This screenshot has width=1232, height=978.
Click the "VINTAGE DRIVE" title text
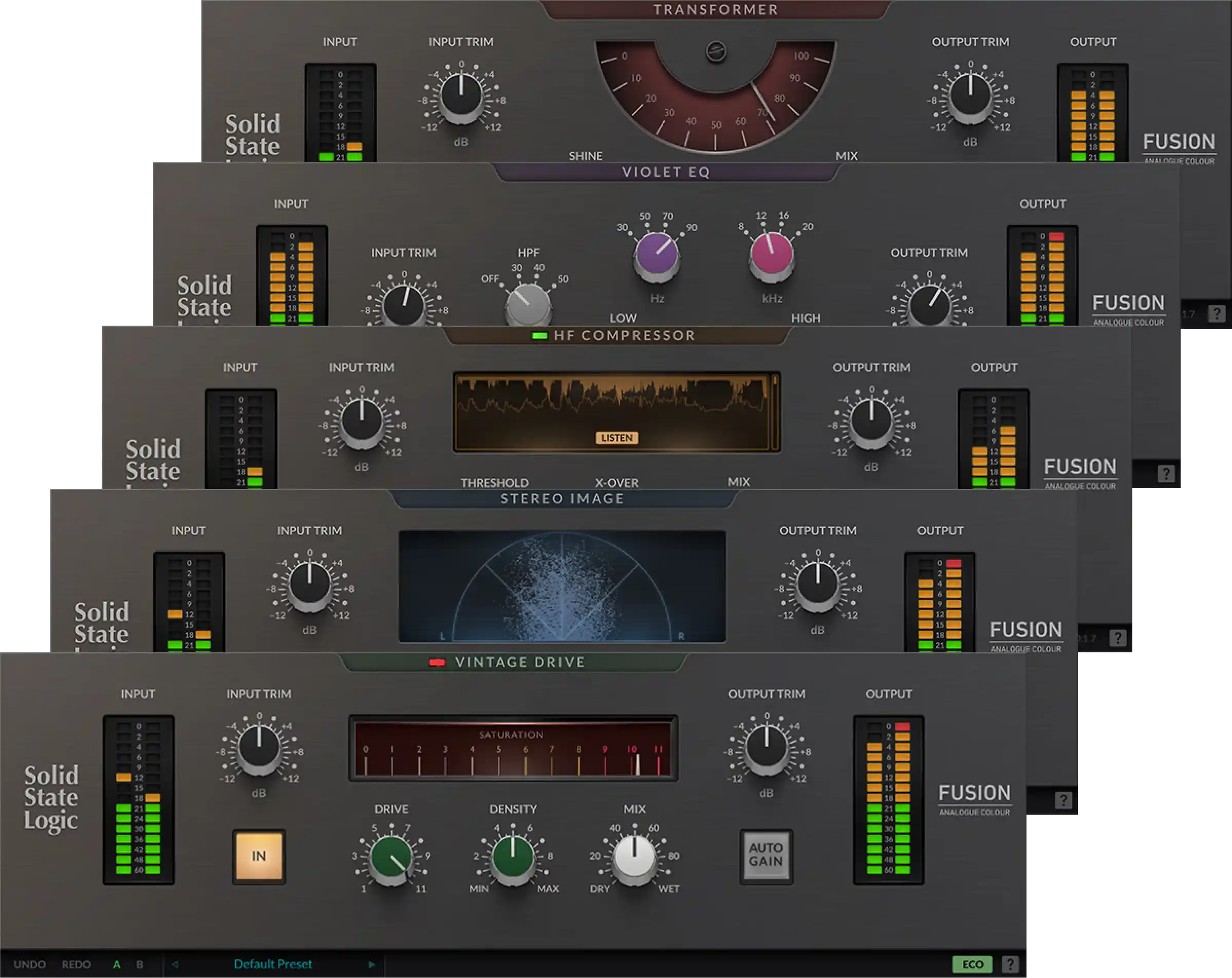[x=520, y=662]
